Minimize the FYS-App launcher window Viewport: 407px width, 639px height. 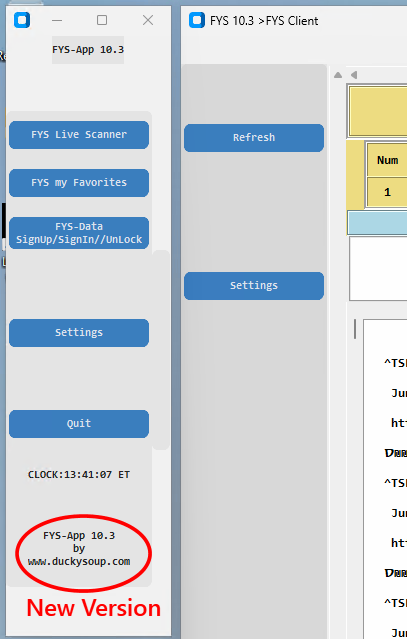[57, 20]
